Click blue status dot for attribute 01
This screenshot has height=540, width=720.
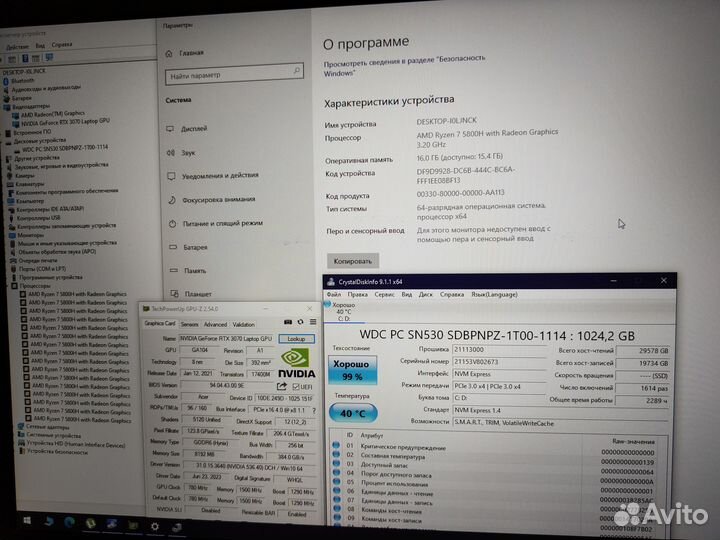pyautogui.click(x=336, y=445)
